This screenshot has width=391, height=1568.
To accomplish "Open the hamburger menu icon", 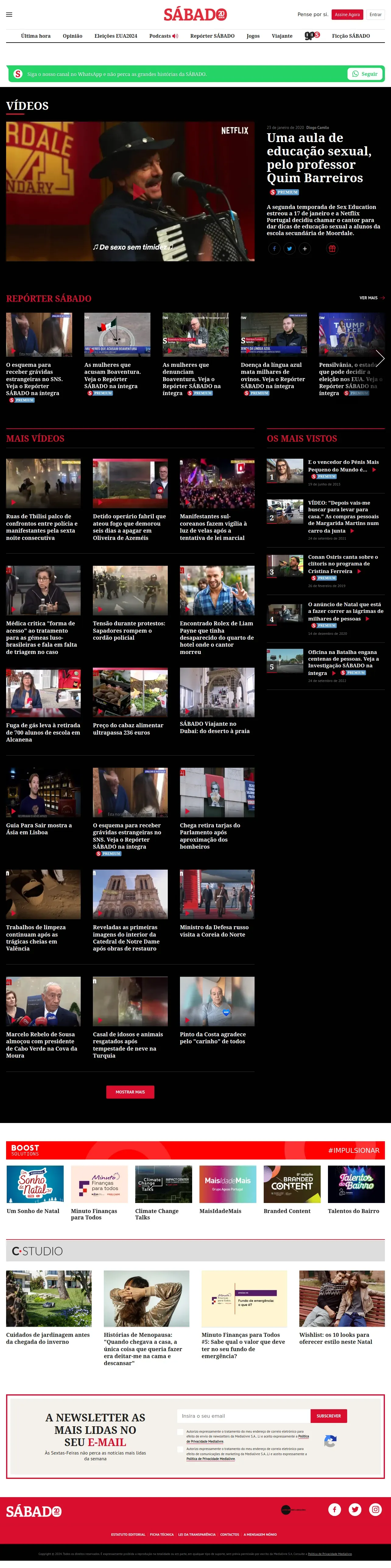I will (9, 15).
